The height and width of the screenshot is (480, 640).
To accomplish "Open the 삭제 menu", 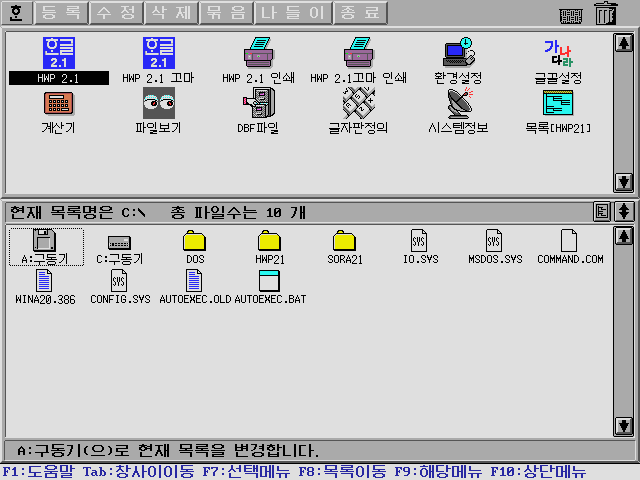I will click(x=171, y=13).
